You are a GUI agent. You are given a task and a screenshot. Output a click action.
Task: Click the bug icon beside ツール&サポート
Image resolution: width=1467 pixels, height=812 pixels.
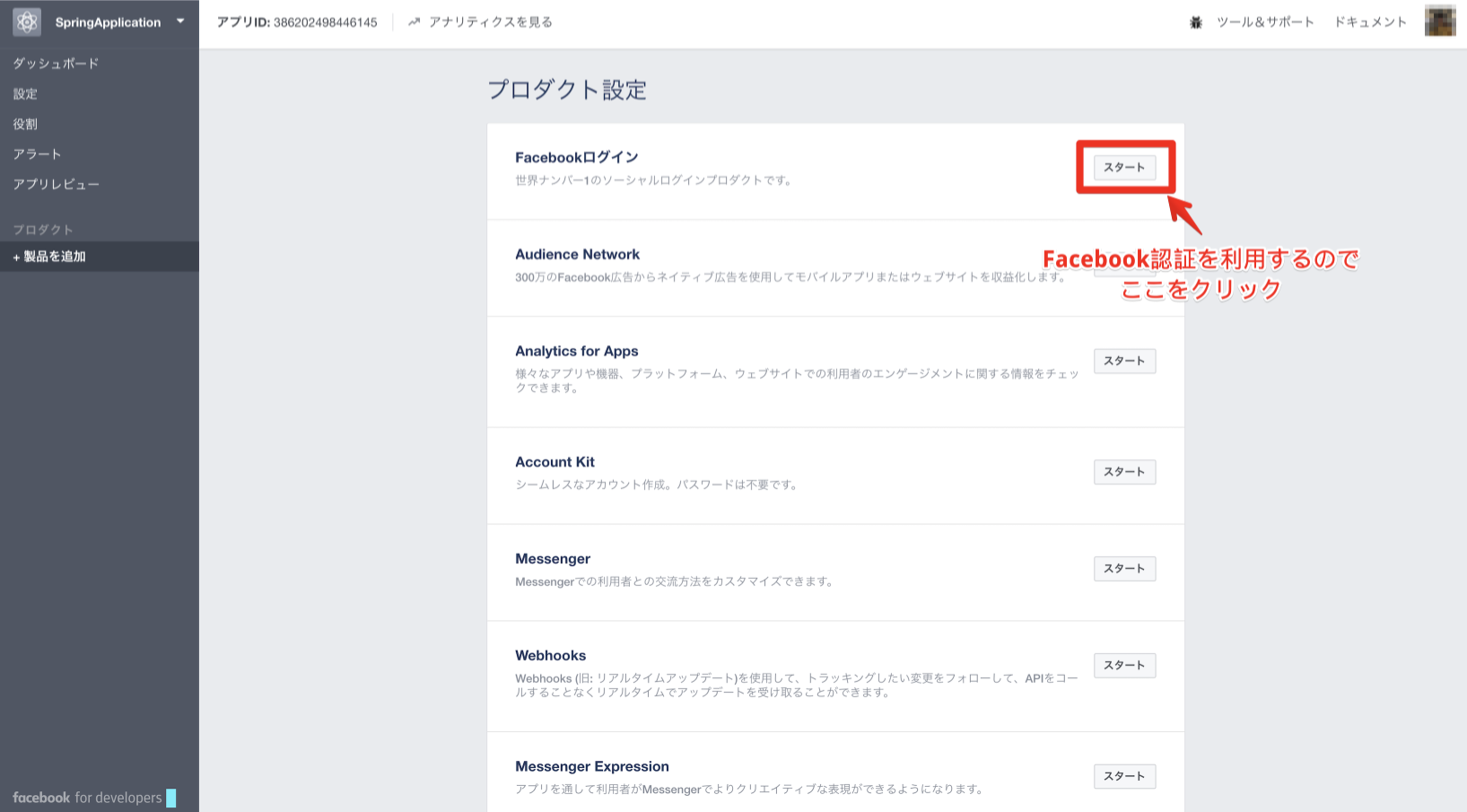point(1196,22)
